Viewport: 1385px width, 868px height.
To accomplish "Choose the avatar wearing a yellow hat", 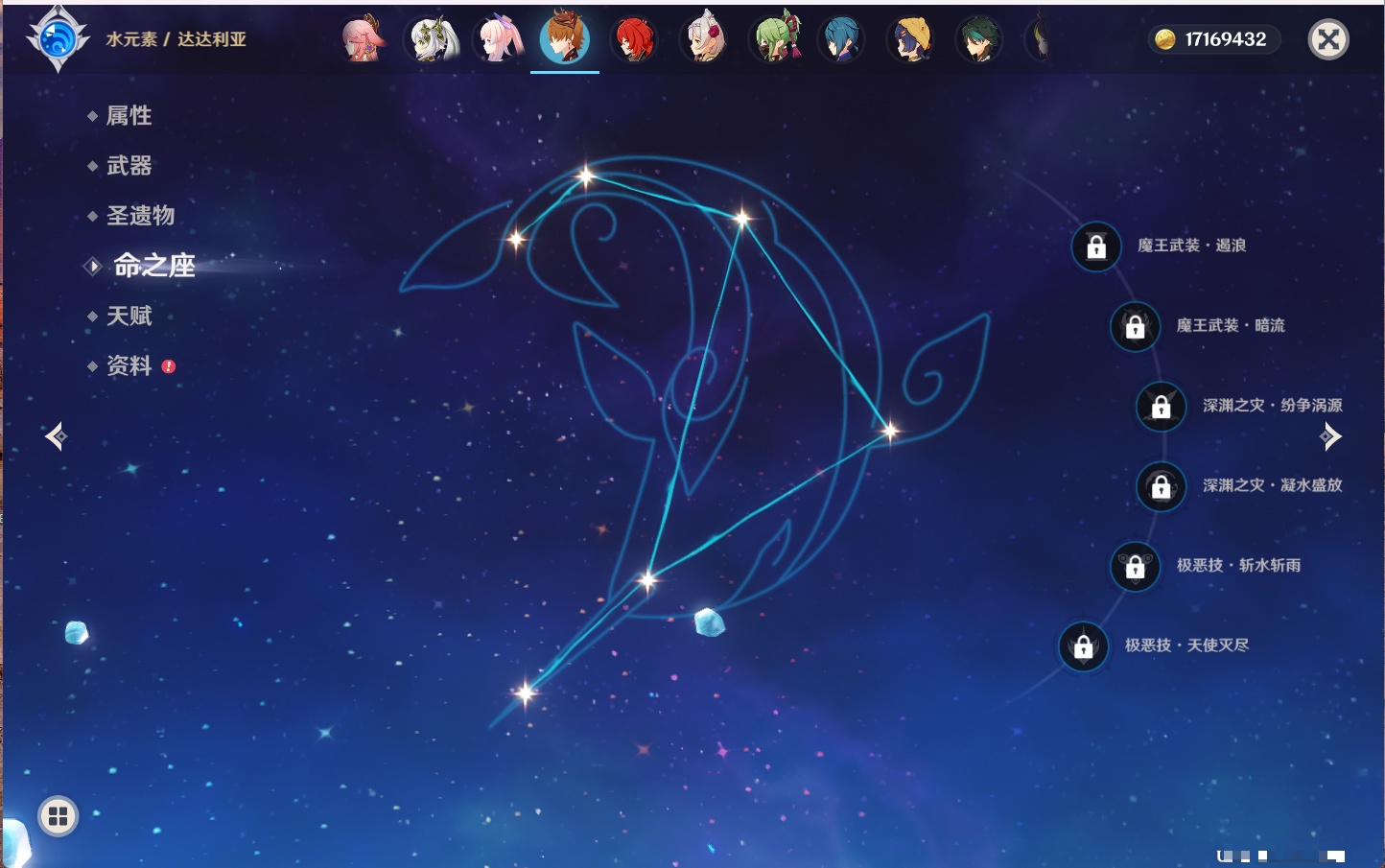I will (x=910, y=39).
